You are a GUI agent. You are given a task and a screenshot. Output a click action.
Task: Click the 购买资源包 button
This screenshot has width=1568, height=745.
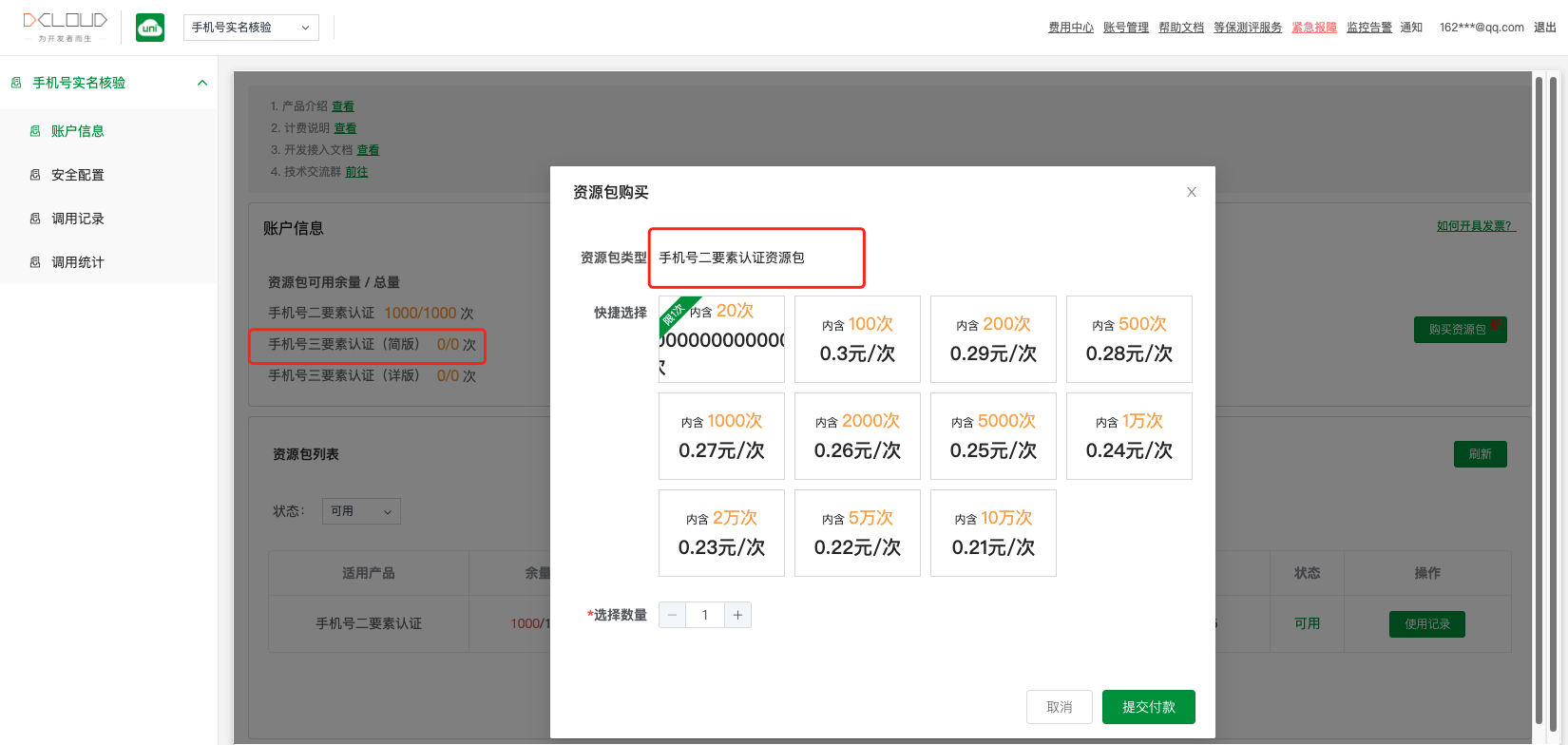coord(1460,330)
